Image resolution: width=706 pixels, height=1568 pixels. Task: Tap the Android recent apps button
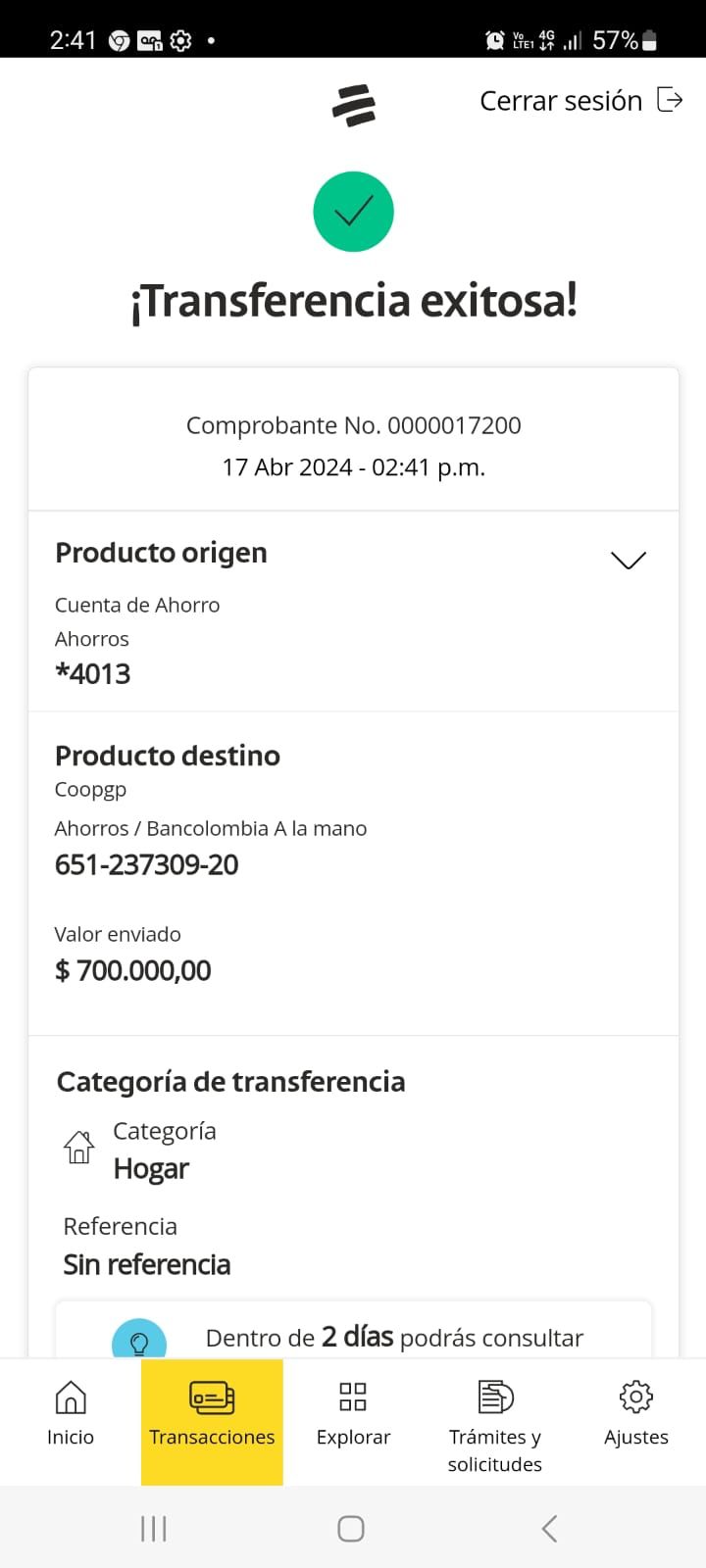[154, 1529]
